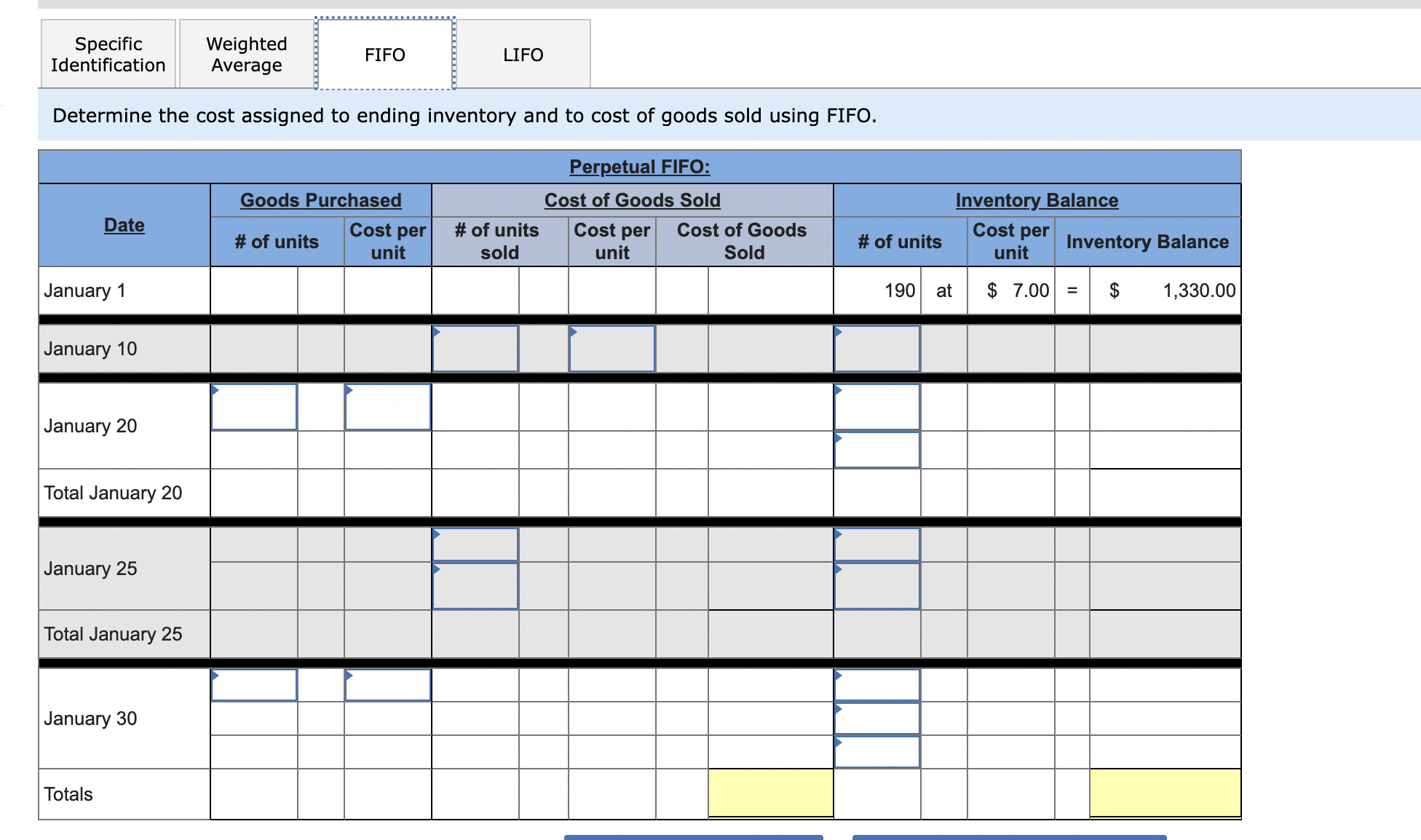Open January 30 third inventory units dropdown
Viewport: 1421px width, 840px height.
tap(876, 752)
